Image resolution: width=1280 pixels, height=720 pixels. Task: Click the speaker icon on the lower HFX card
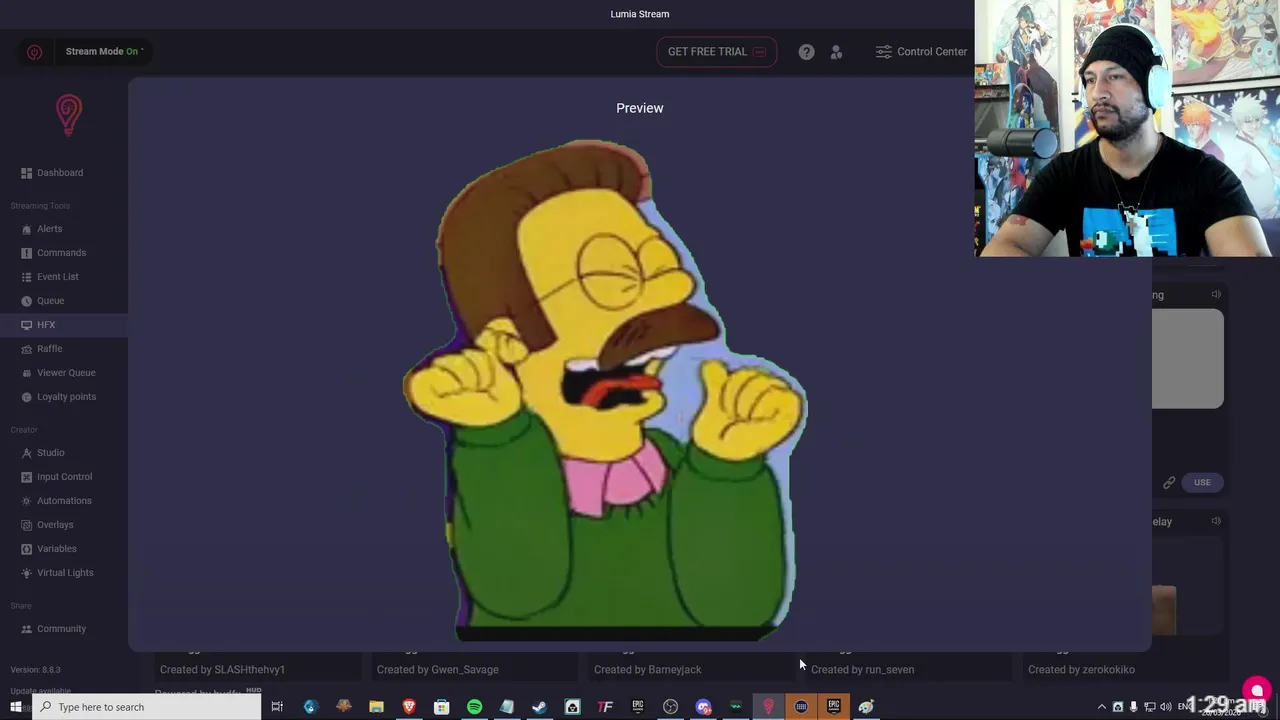1216,521
